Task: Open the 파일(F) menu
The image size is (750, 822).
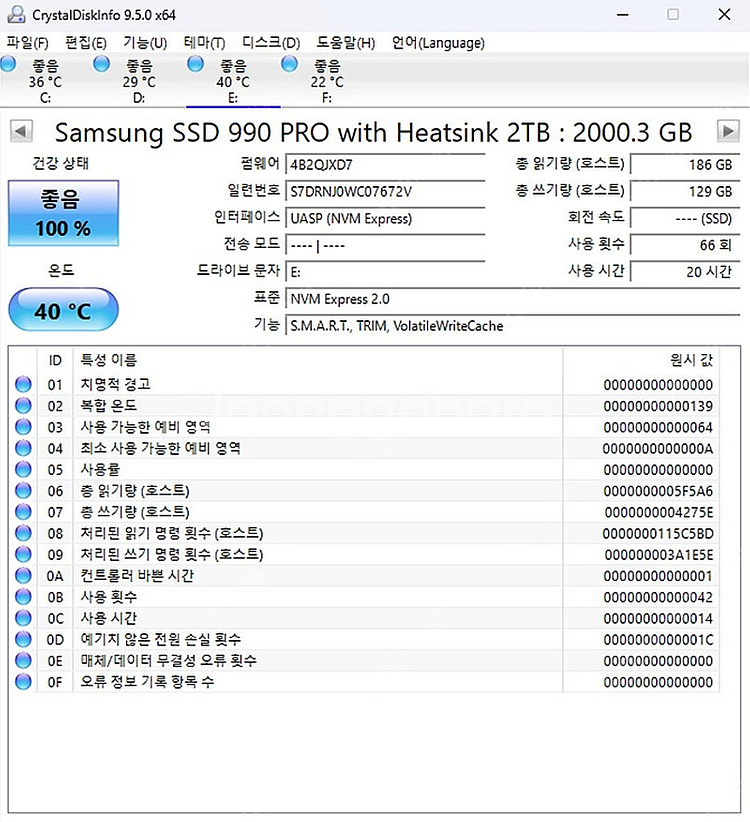Action: pos(27,42)
